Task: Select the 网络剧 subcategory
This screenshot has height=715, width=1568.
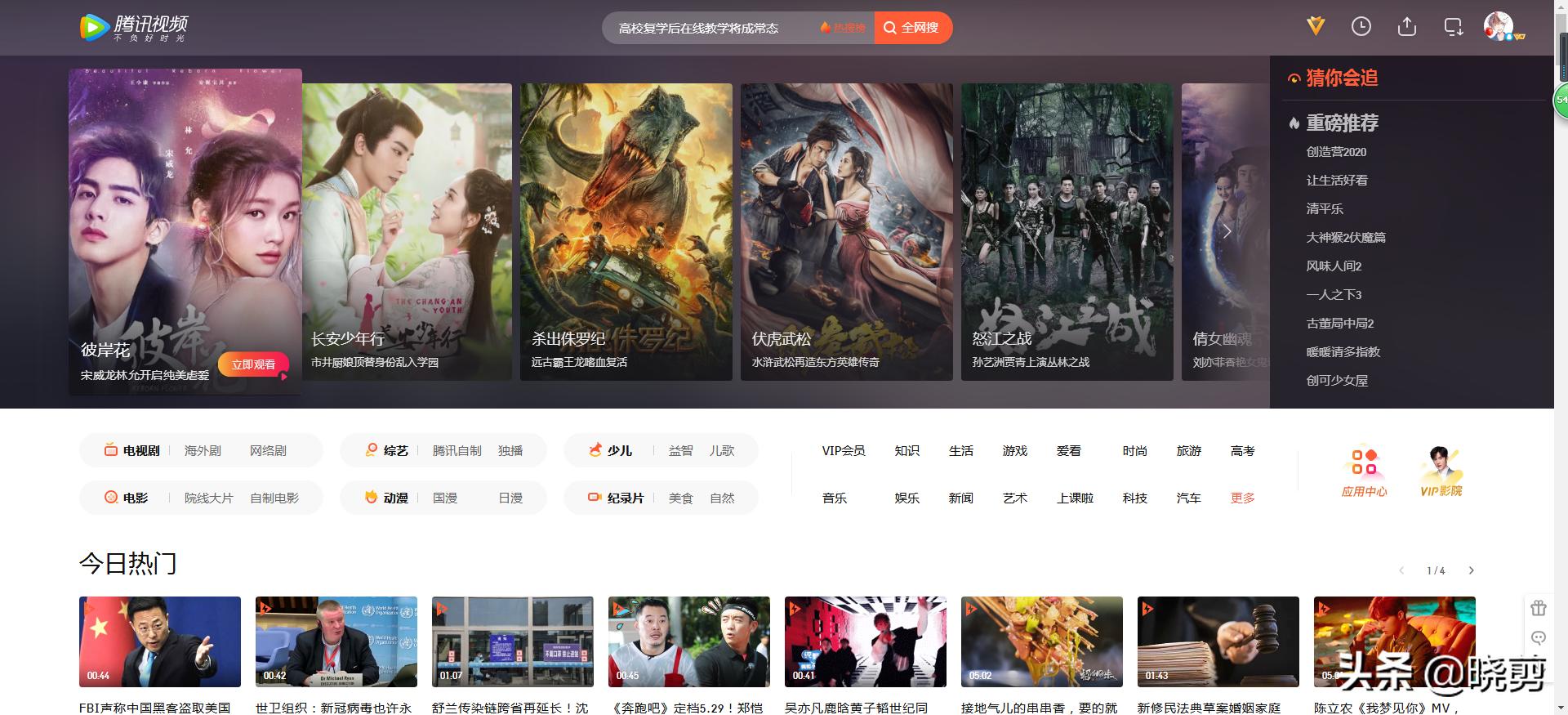Action: pyautogui.click(x=268, y=450)
